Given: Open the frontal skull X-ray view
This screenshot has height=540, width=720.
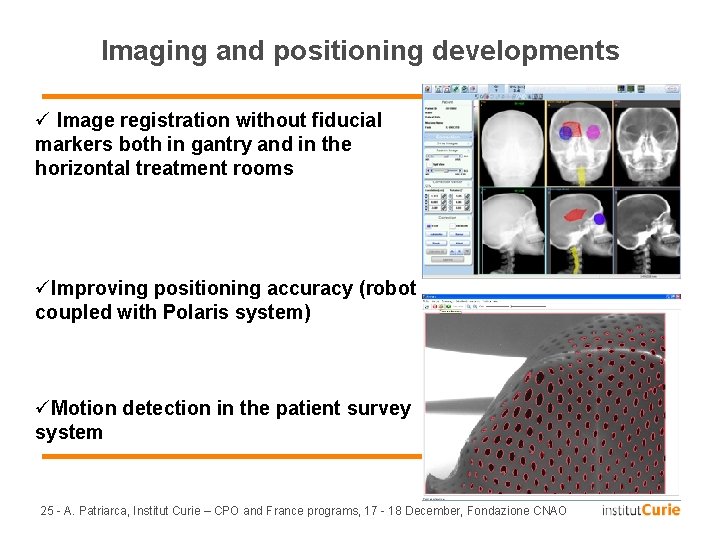Looking at the screenshot, I should [512, 144].
